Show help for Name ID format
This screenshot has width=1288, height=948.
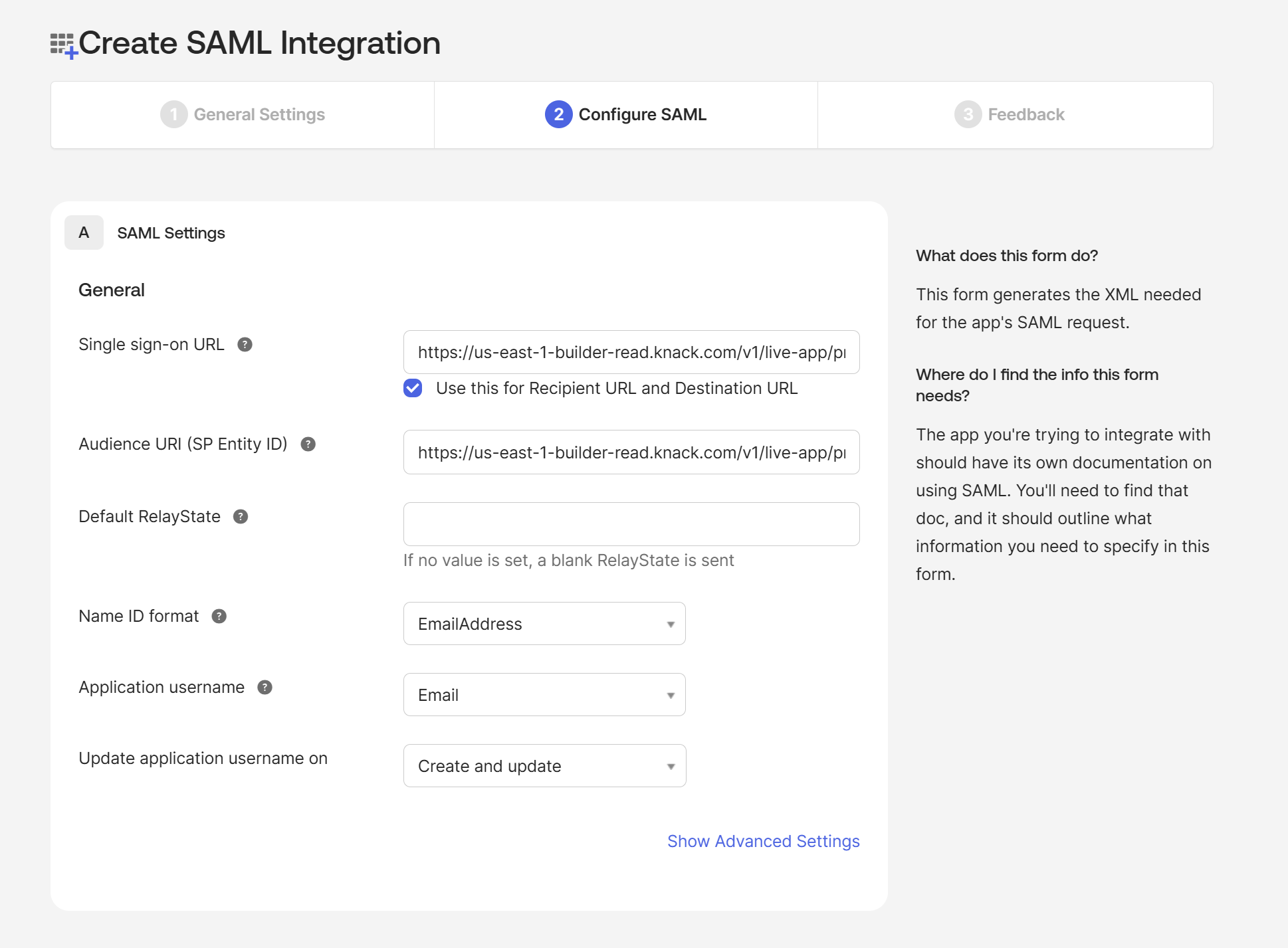[x=219, y=616]
